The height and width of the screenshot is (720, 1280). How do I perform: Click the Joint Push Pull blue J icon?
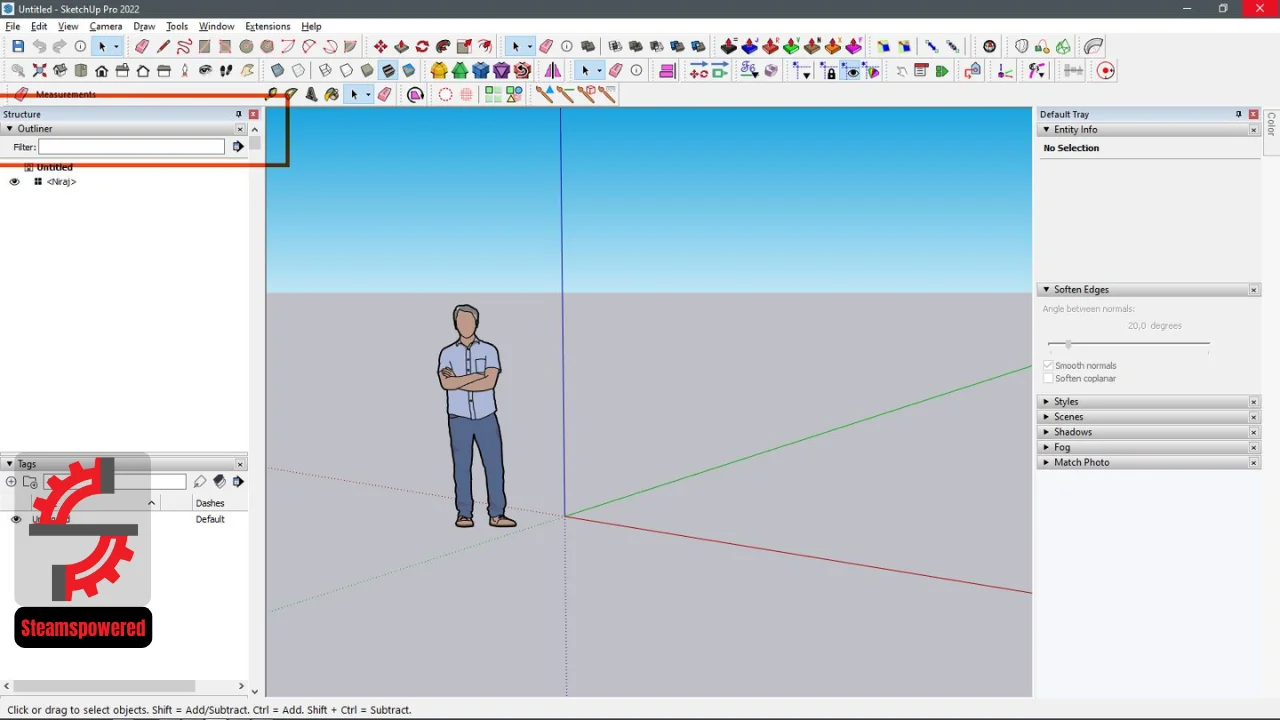click(x=750, y=46)
